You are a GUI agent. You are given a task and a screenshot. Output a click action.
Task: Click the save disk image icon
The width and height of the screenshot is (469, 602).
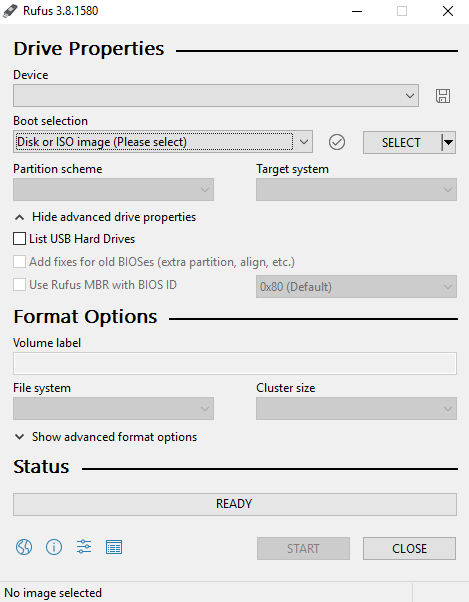[x=443, y=96]
